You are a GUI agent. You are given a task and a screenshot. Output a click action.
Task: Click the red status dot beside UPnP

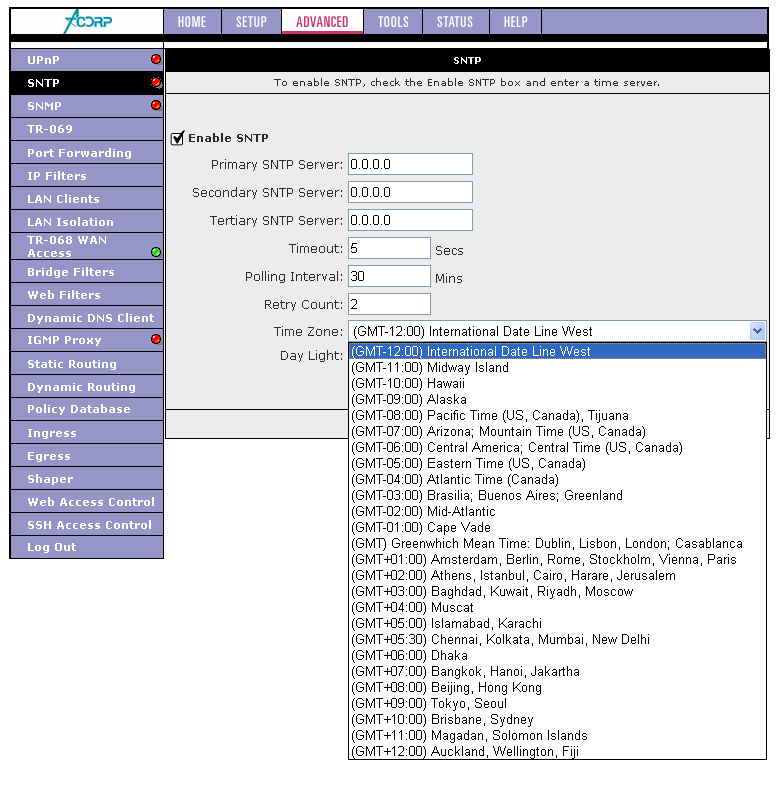pyautogui.click(x=156, y=59)
